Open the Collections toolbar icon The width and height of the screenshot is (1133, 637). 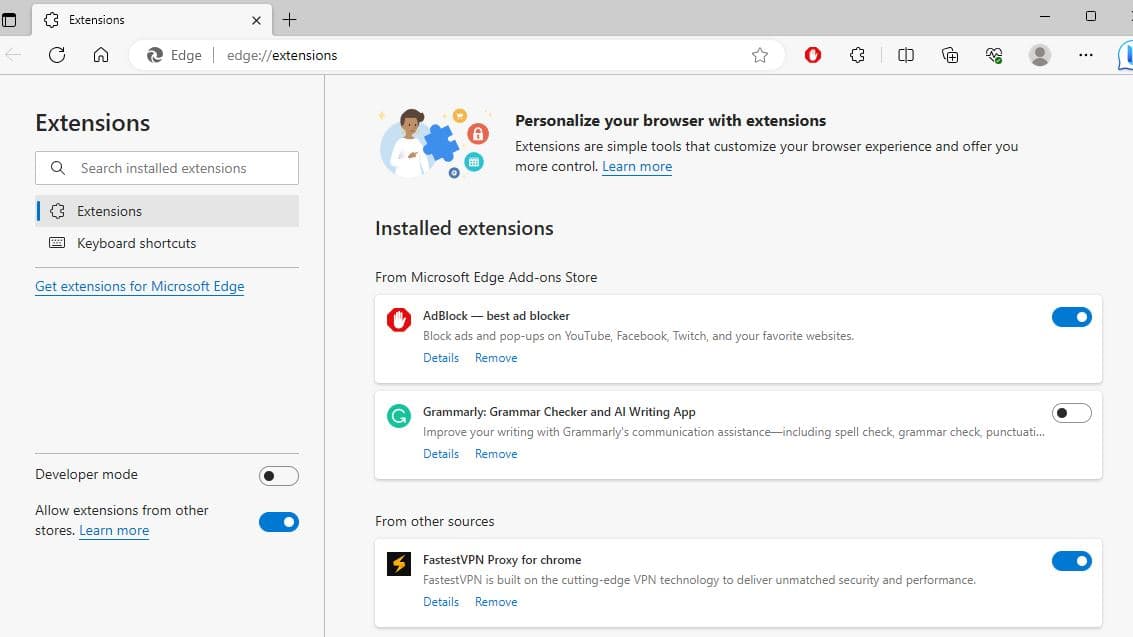coord(950,55)
